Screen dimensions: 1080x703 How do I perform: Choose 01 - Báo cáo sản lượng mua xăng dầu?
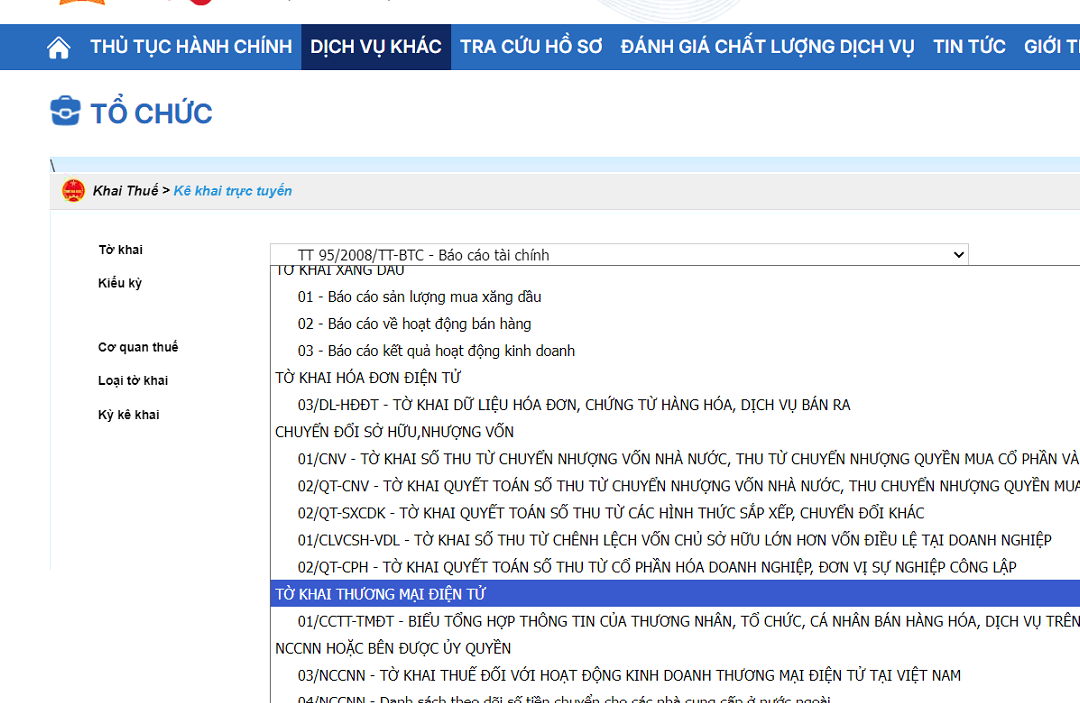(419, 297)
